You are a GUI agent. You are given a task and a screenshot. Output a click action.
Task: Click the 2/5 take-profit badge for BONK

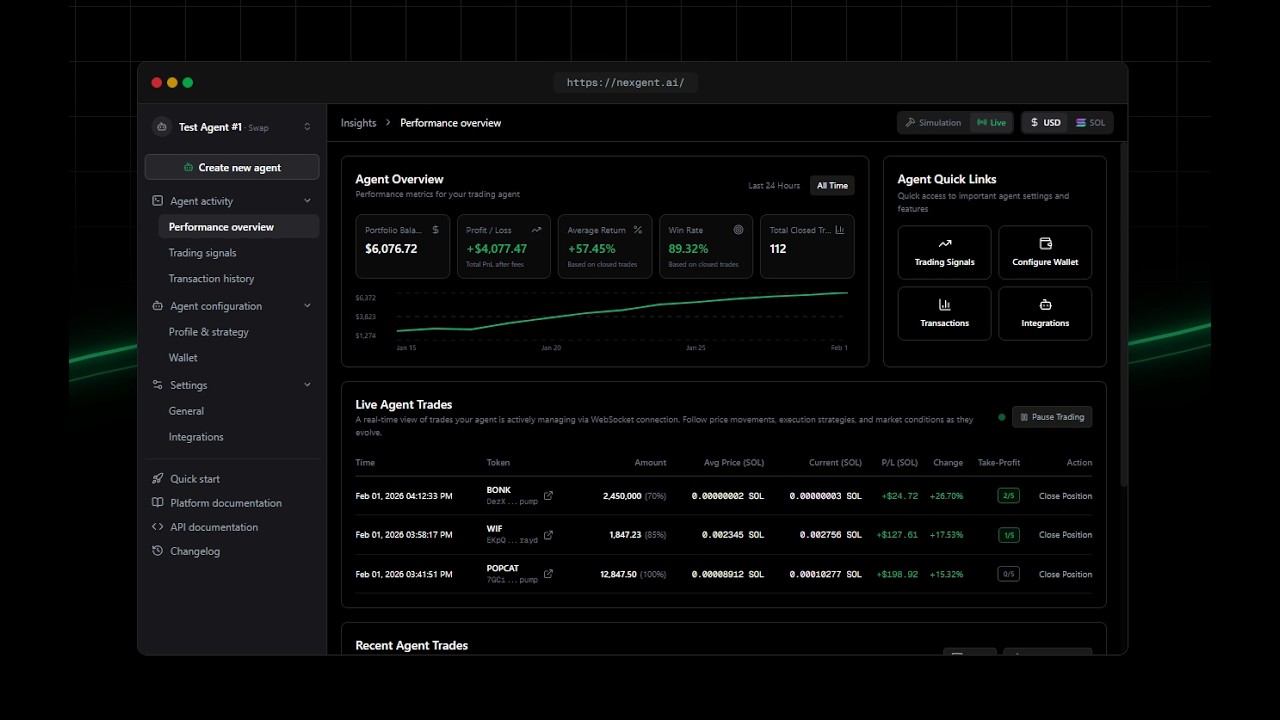[x=1009, y=496]
